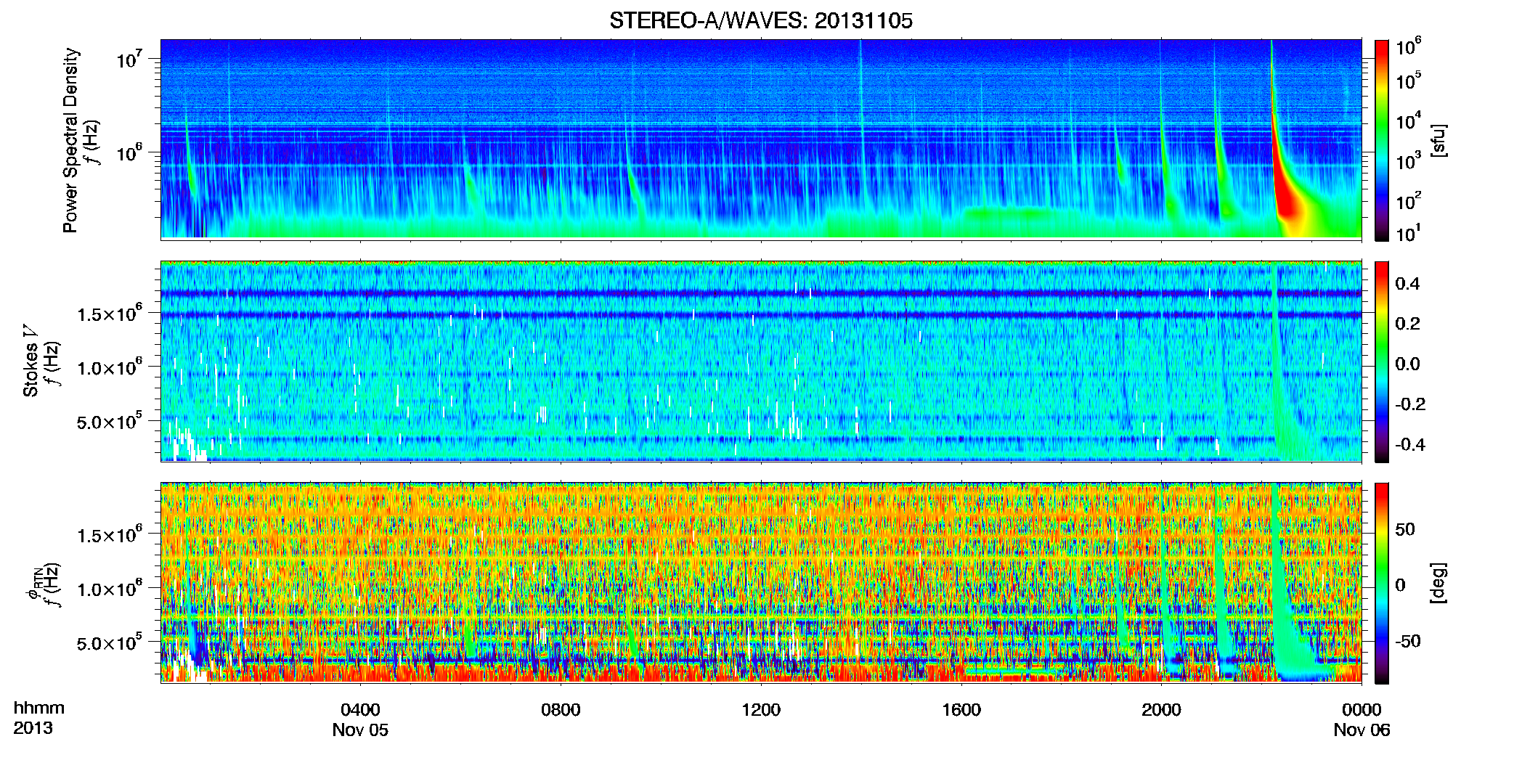Click the 0.4 label on Stokes colorbar

click(1407, 283)
